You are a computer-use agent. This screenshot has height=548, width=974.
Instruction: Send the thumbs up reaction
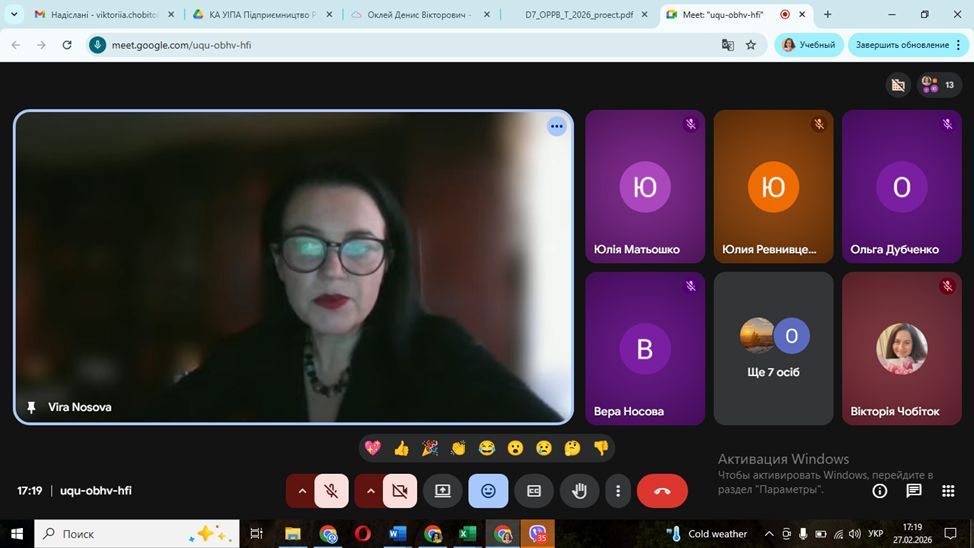(401, 448)
